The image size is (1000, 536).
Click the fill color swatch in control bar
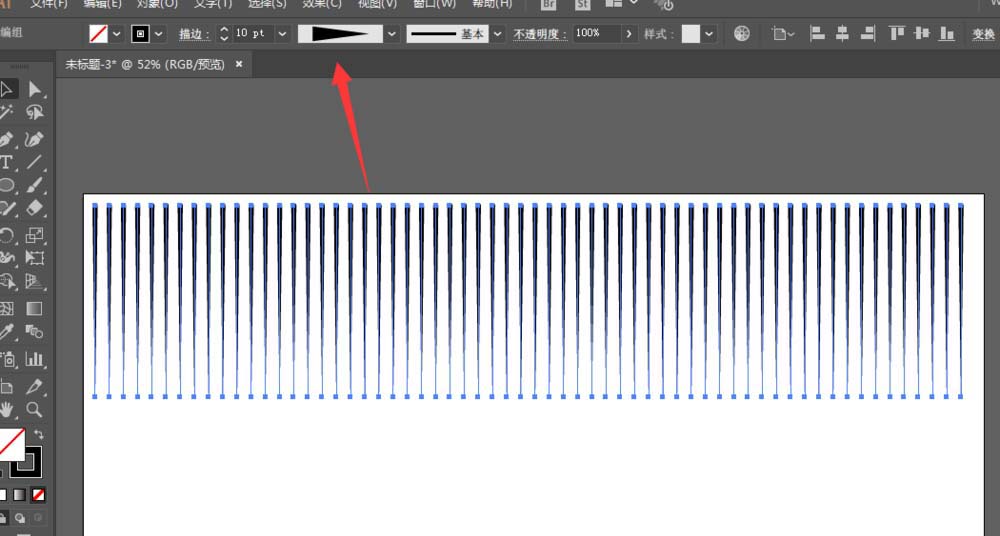point(98,34)
